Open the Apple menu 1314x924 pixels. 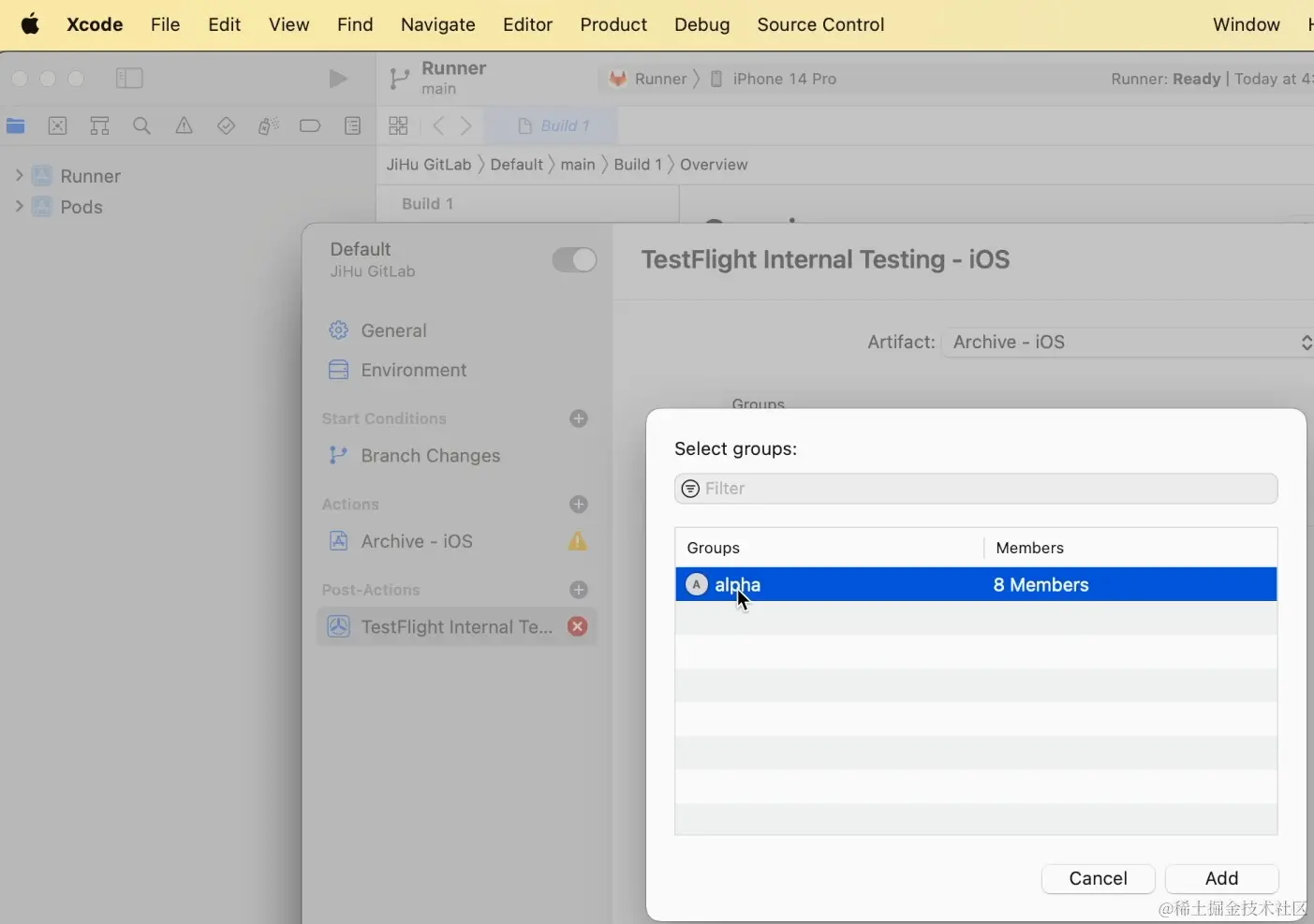coord(30,24)
